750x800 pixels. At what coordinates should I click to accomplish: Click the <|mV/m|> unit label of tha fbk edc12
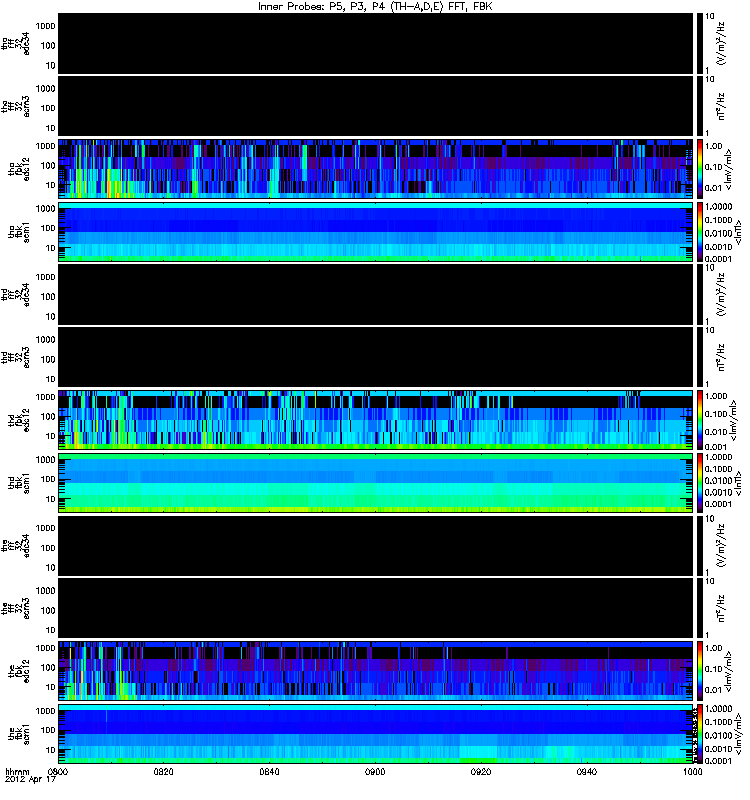point(729,169)
